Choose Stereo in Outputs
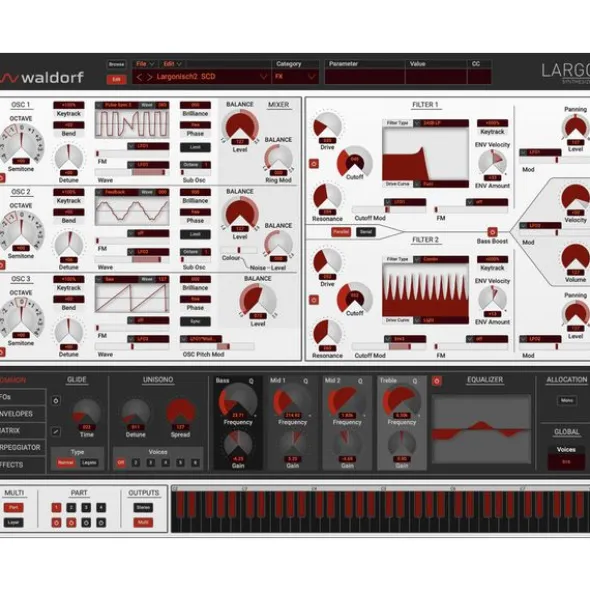The image size is (590, 591). pos(143,507)
